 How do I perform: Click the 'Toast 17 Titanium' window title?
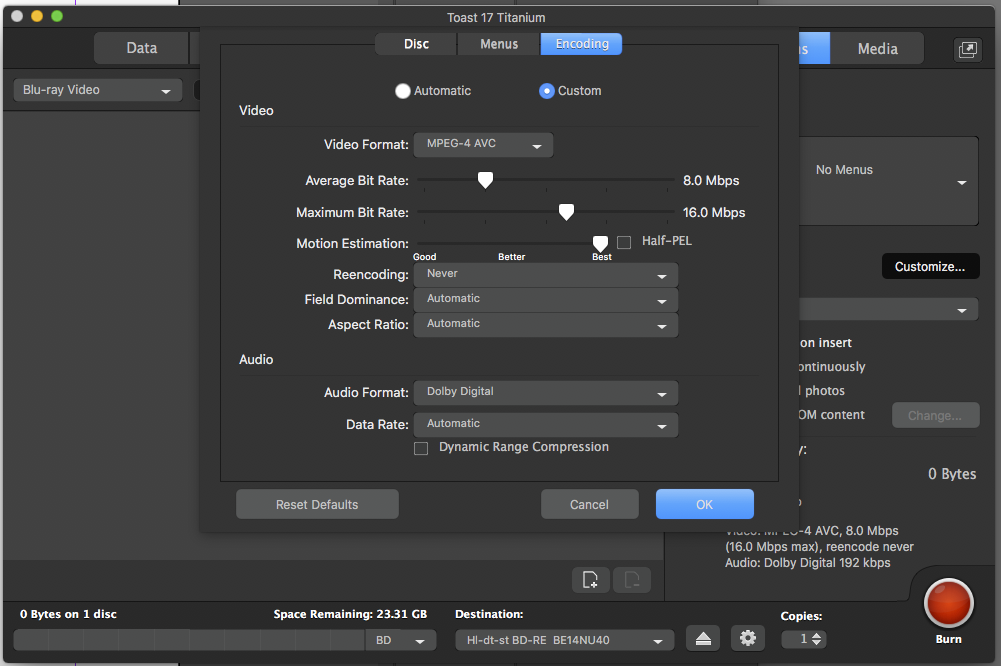(x=496, y=18)
